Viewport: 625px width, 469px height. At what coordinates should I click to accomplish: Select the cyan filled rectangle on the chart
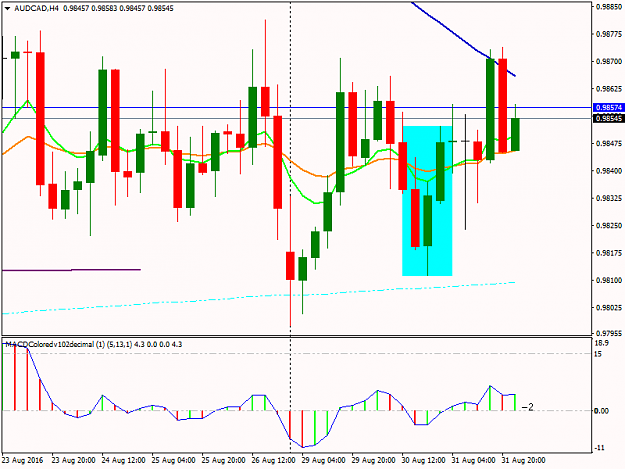click(x=427, y=201)
